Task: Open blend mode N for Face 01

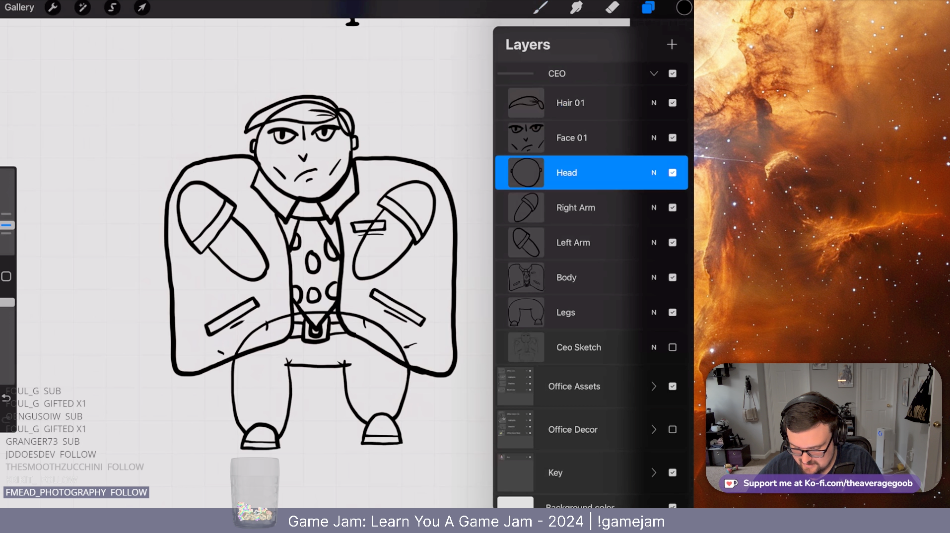Action: coord(654,138)
